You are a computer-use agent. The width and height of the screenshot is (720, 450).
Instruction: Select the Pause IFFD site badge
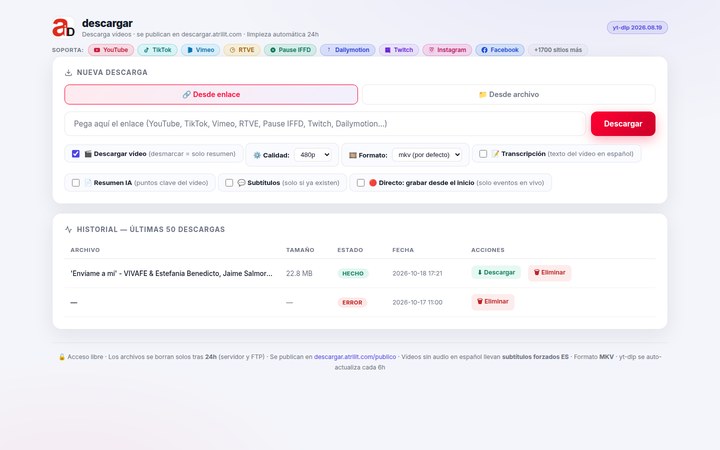click(x=290, y=50)
